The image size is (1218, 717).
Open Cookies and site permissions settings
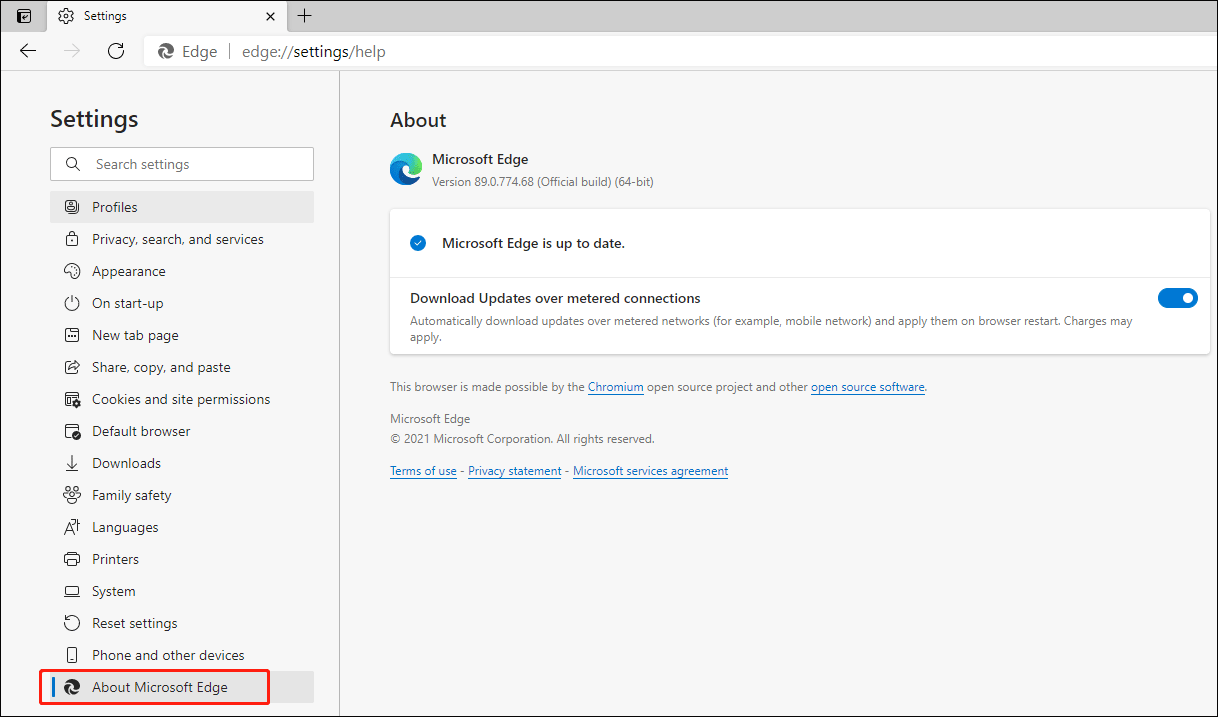(x=180, y=399)
